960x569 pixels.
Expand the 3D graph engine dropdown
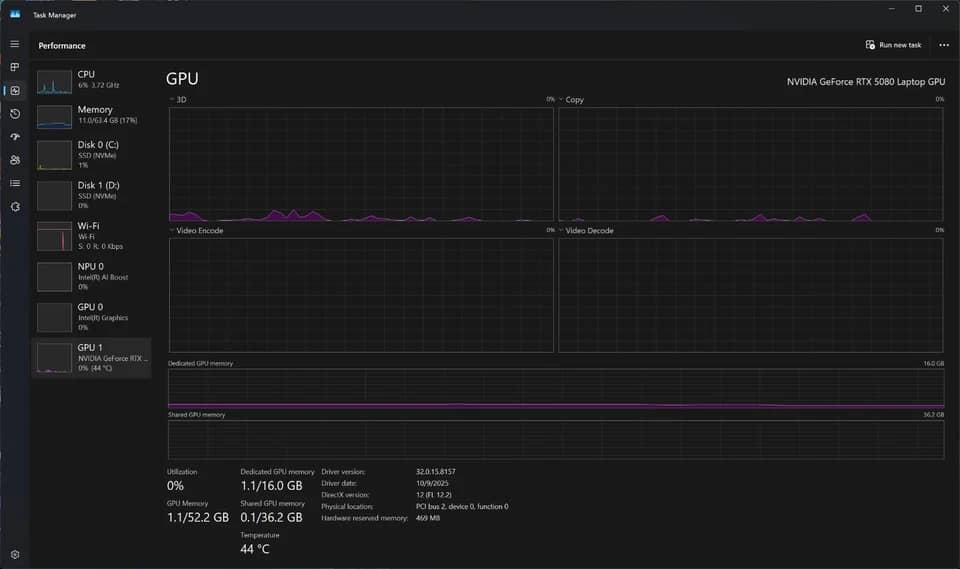178,99
